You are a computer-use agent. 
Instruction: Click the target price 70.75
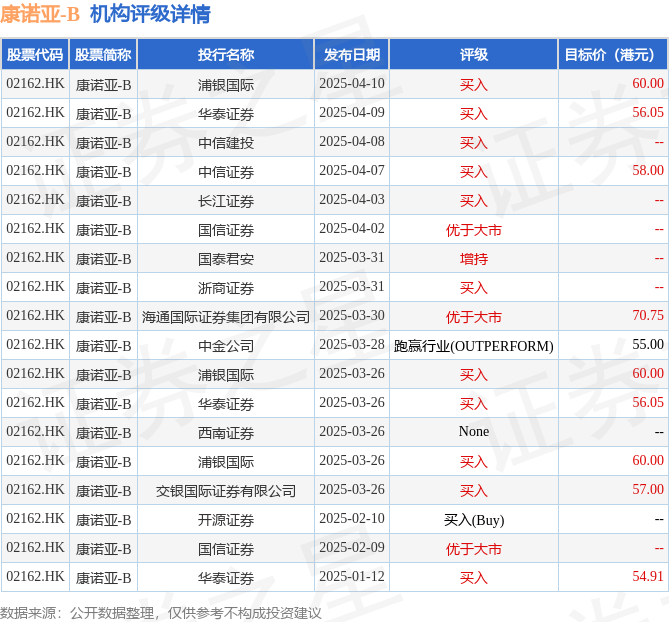(x=648, y=316)
